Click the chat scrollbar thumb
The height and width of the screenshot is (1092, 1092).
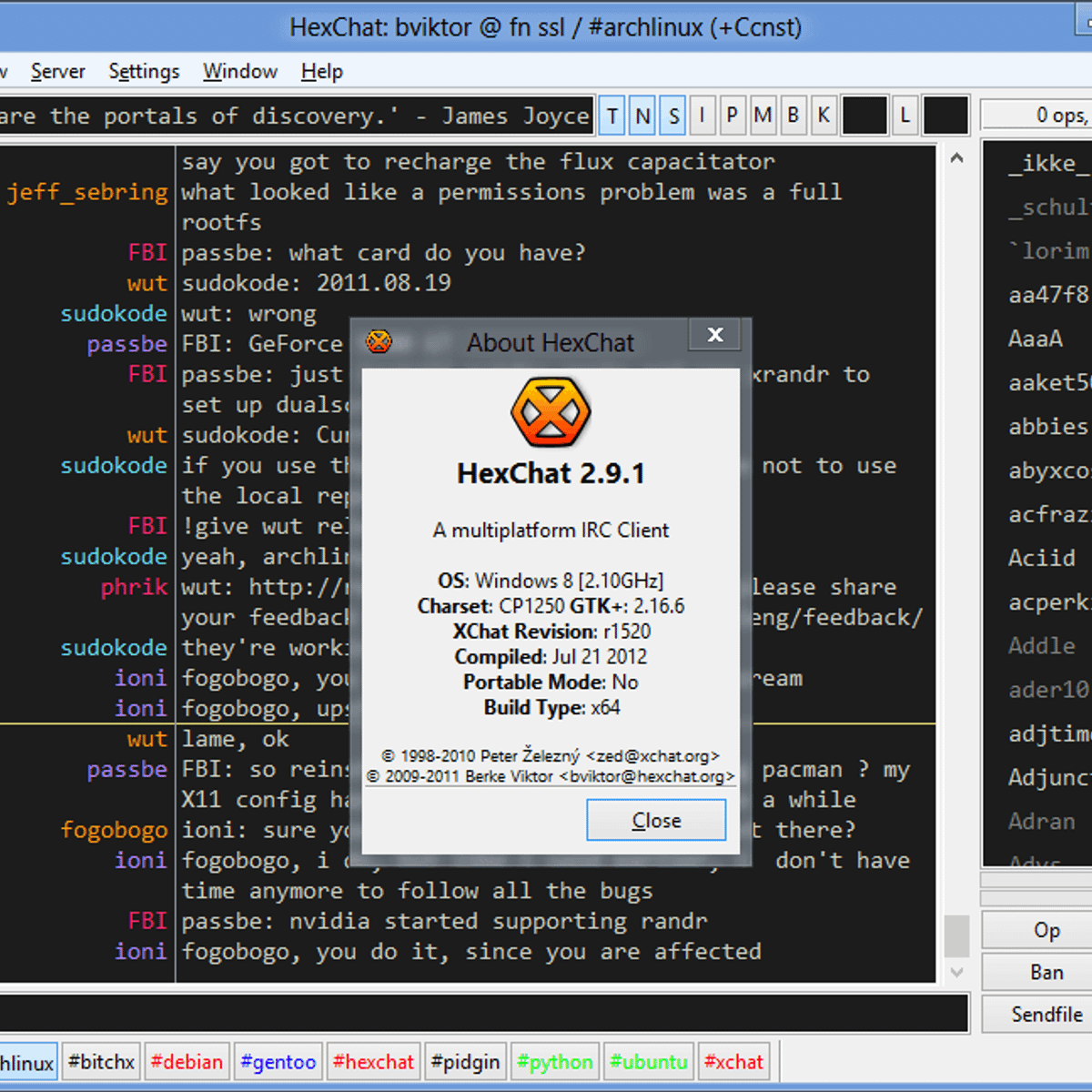(x=956, y=935)
